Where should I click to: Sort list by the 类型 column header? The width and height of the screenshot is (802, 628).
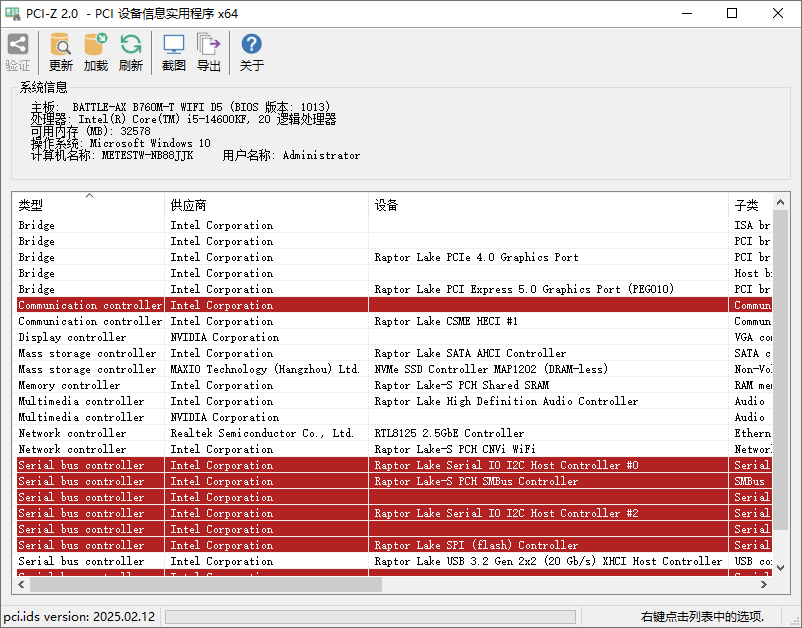click(x=88, y=205)
